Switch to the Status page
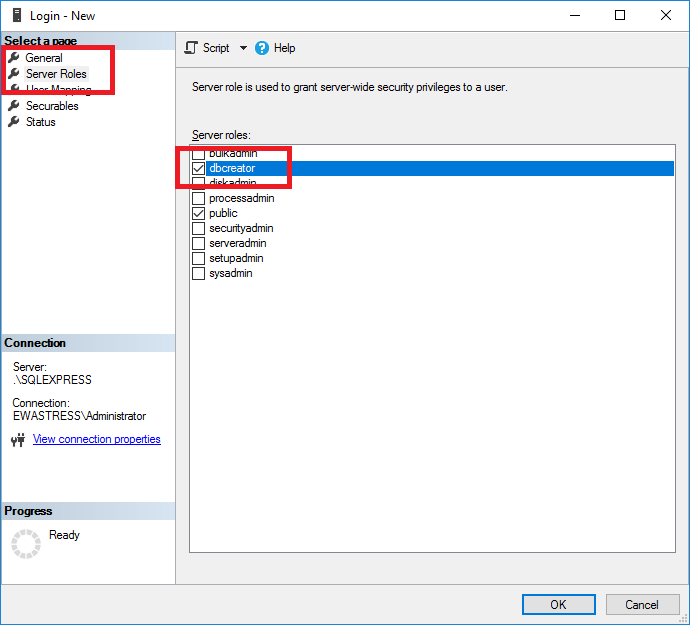690x625 pixels. (x=41, y=122)
